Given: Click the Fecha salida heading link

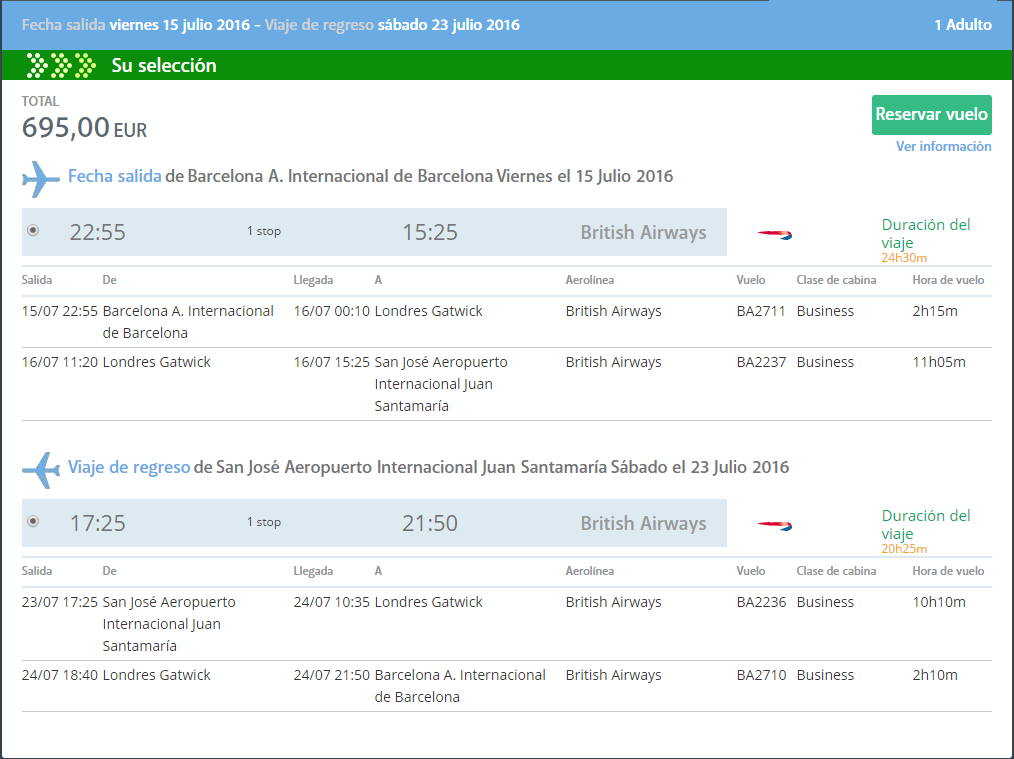Looking at the screenshot, I should [x=114, y=176].
